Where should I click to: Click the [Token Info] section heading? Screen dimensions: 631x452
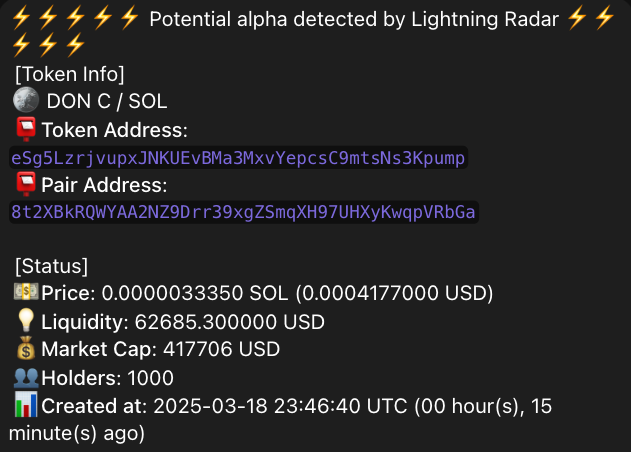(x=69, y=73)
